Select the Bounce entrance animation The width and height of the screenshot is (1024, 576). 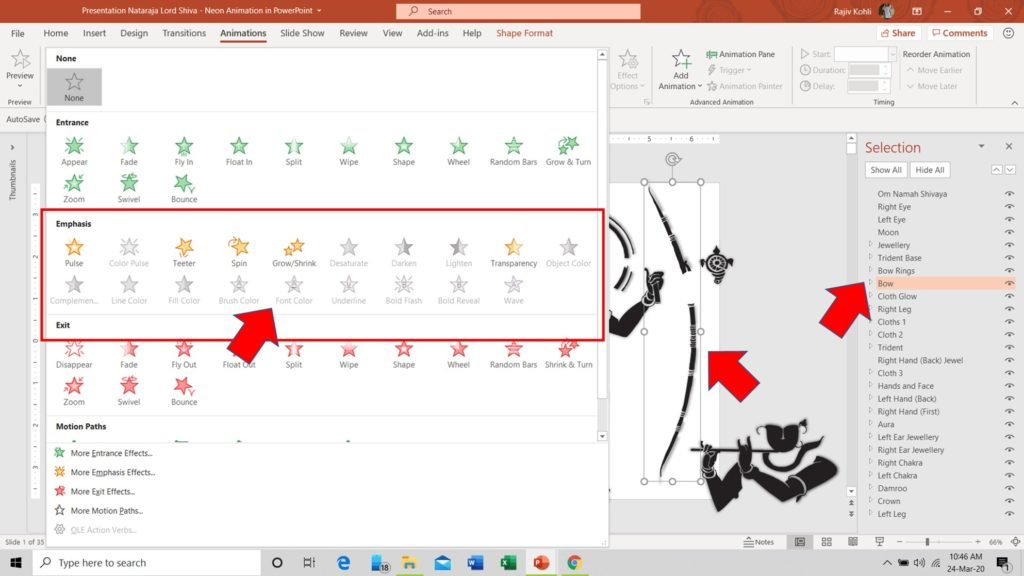(x=184, y=188)
